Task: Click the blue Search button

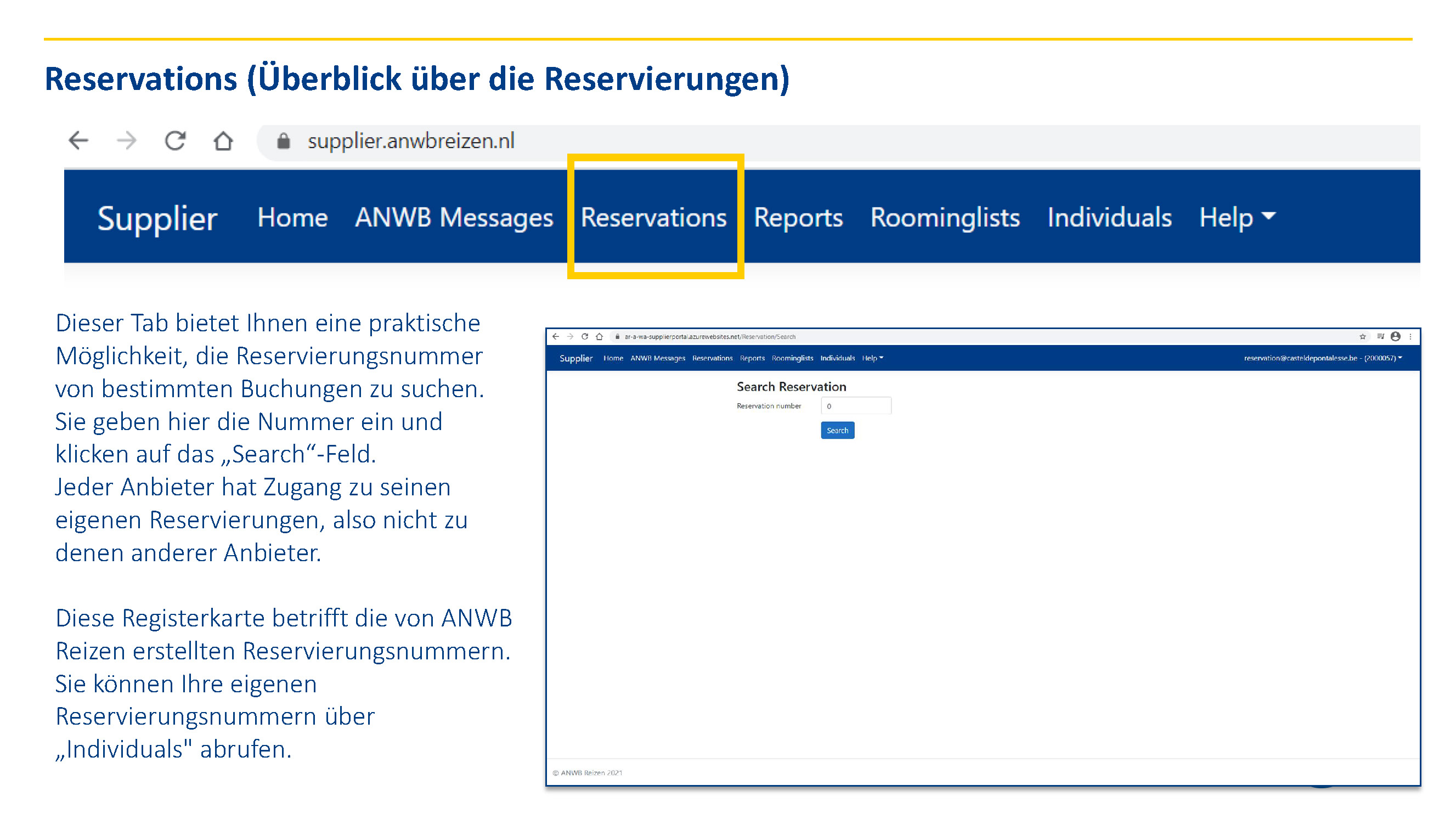Action: (838, 431)
